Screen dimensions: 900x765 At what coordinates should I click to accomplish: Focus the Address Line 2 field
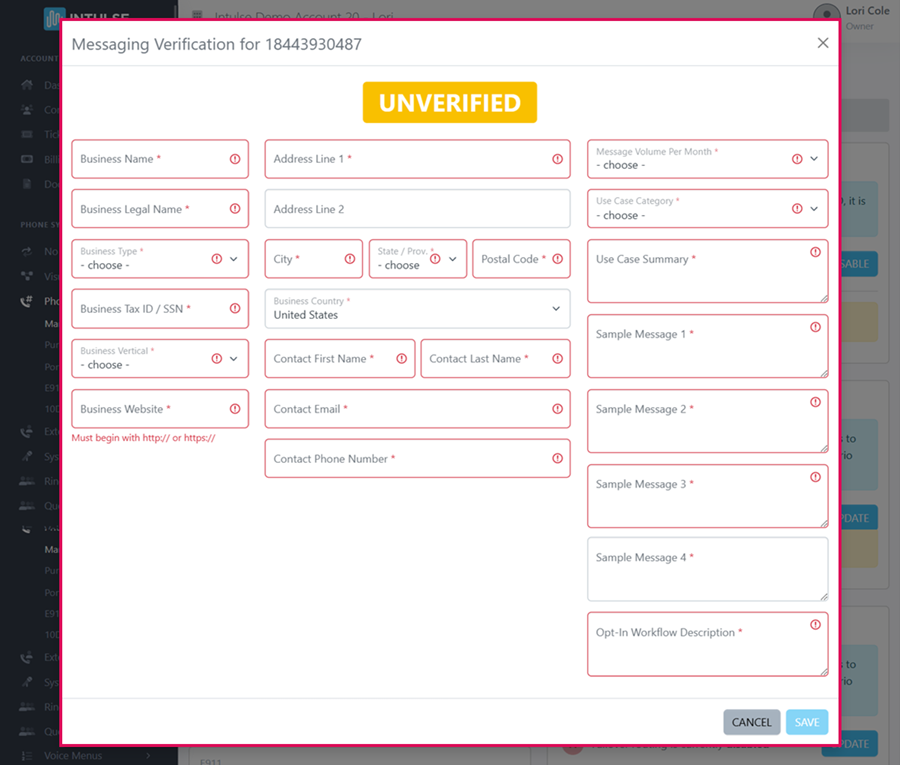tap(417, 209)
